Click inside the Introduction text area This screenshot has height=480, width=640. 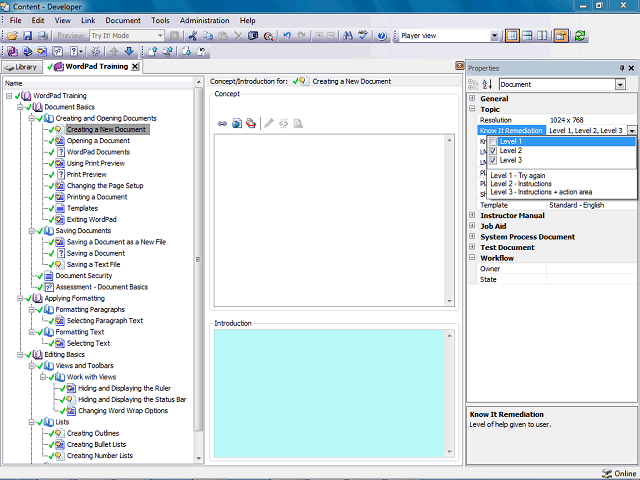click(329, 393)
